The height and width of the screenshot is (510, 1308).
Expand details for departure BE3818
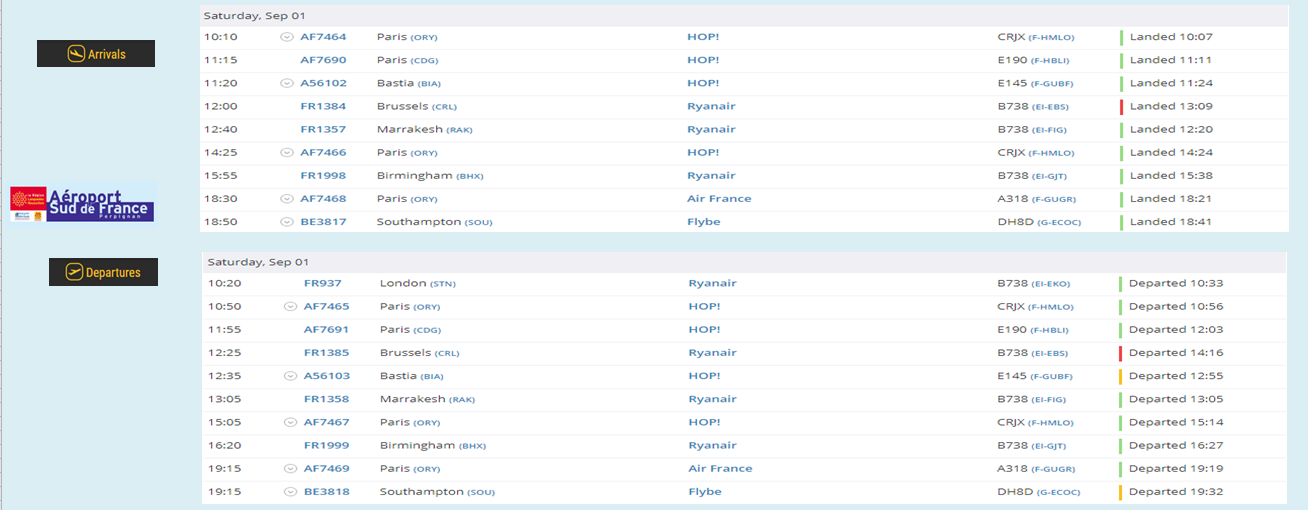click(290, 492)
